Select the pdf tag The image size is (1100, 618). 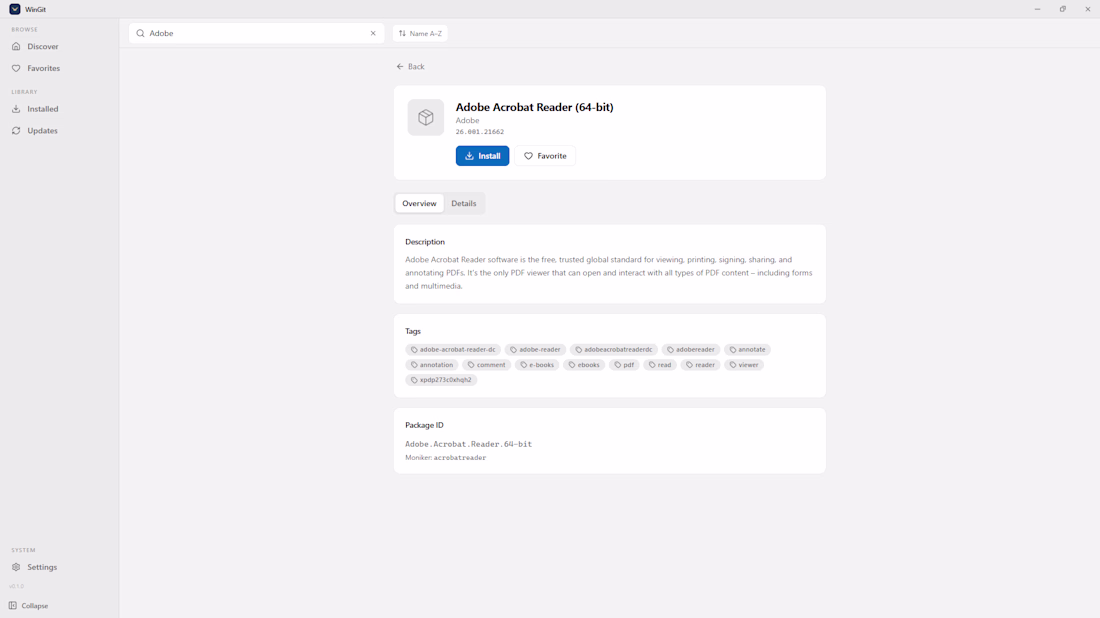click(x=624, y=365)
